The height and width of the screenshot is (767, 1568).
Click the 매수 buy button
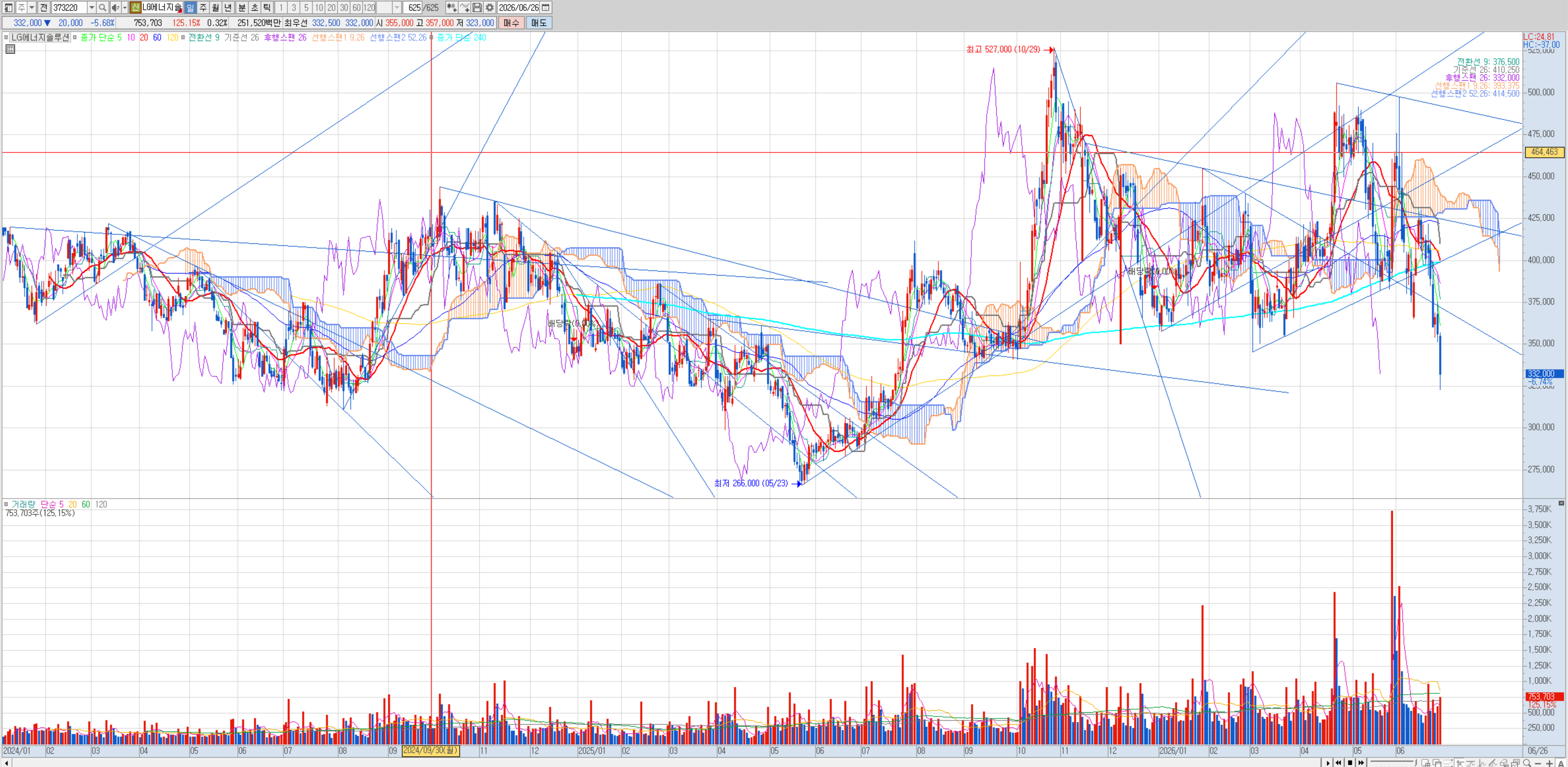[x=512, y=23]
